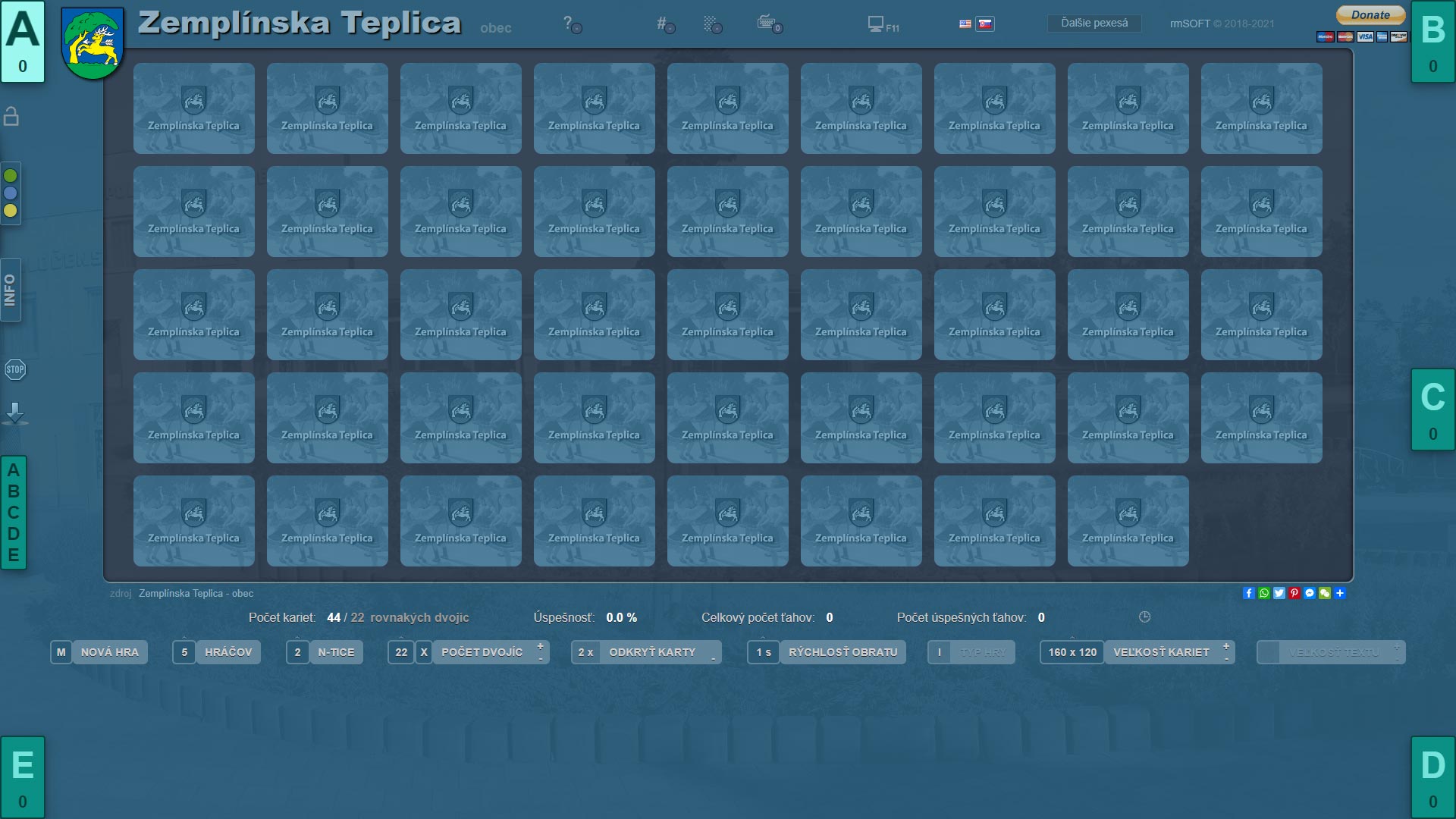Click the Úspešnosť value 0.0 %
The height and width of the screenshot is (819, 1456).
(x=622, y=617)
